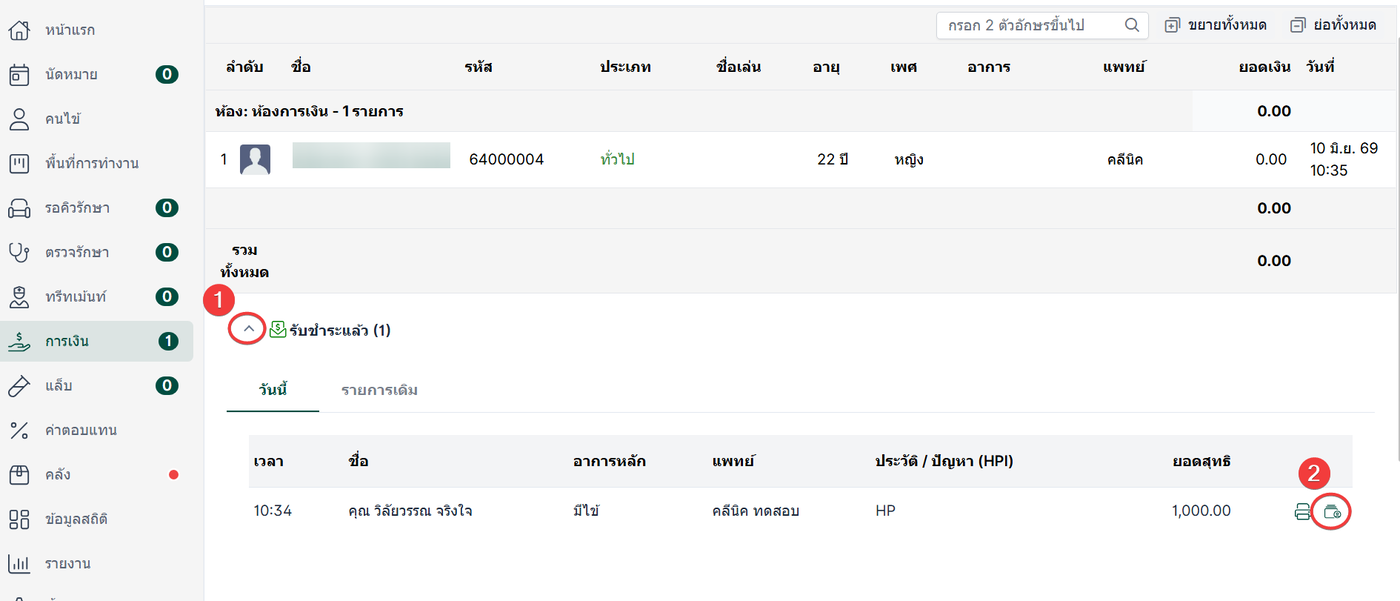Click the ขยายทั้งหมด expand-all icon
The height and width of the screenshot is (601, 1400).
1173,25
